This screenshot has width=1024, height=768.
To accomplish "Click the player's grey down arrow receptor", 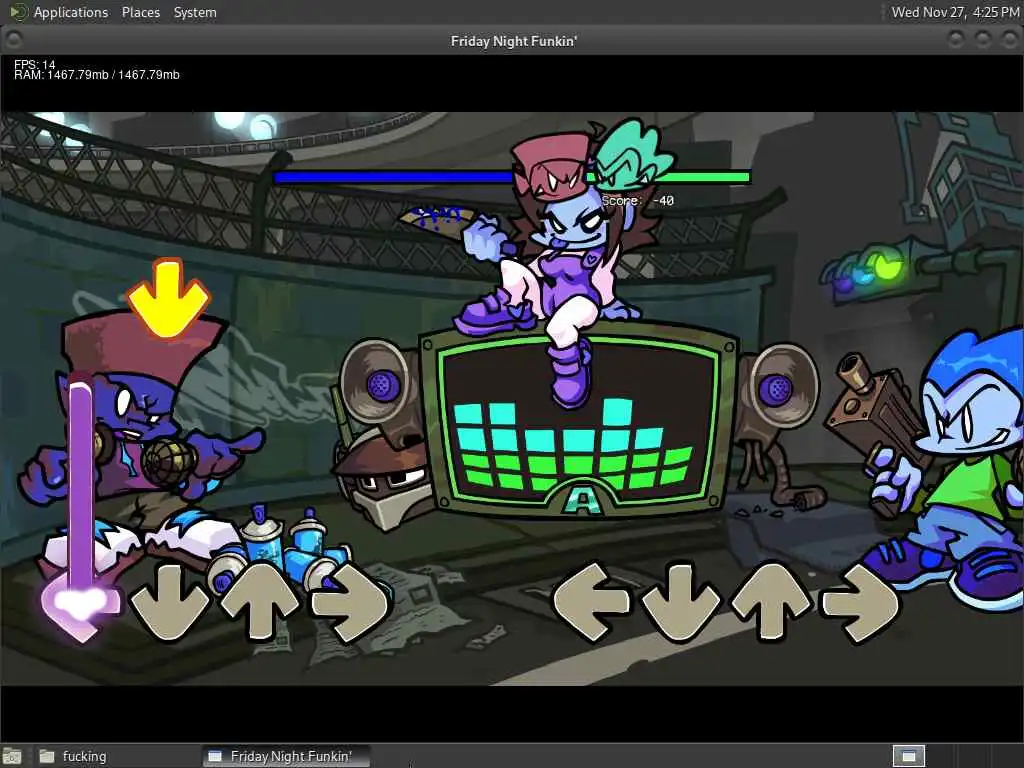I will pos(681,603).
